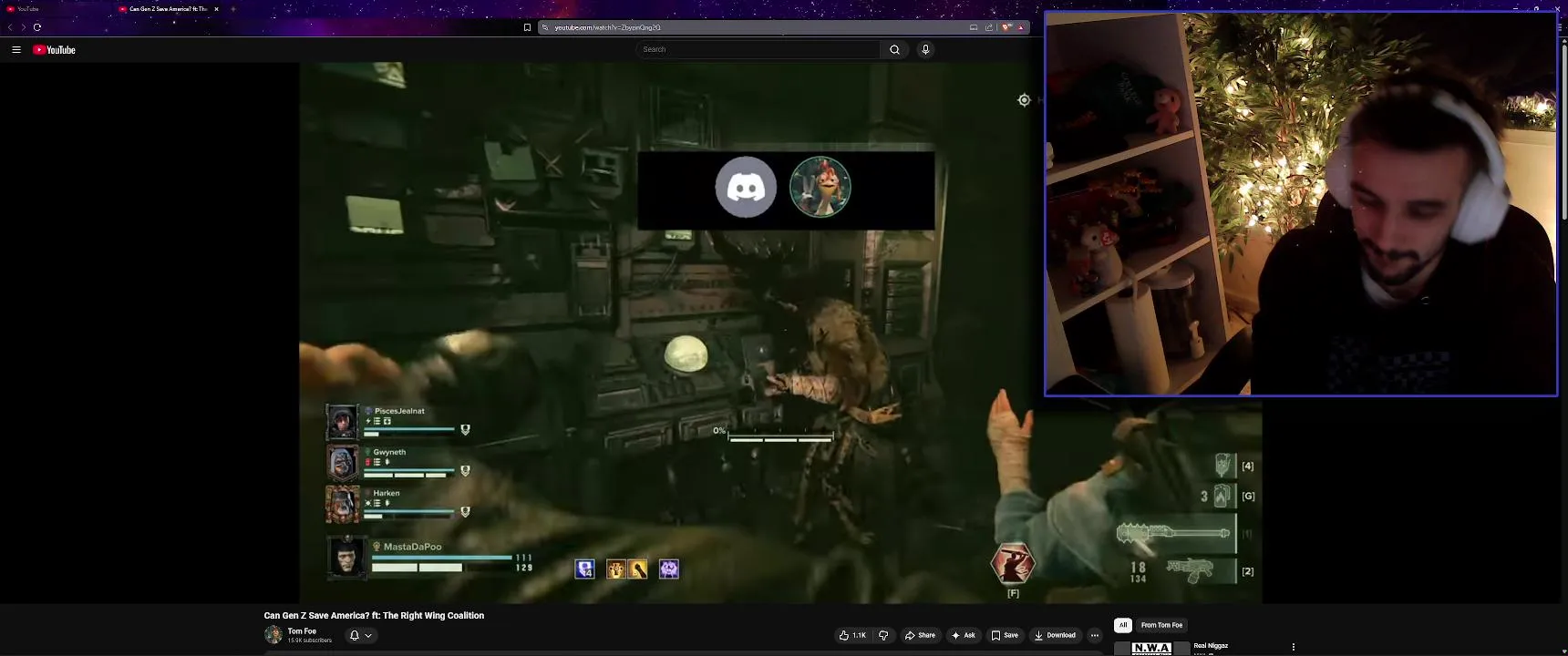1568x656 pixels.
Task: Click the webcam overlay window
Action: 1301,204
